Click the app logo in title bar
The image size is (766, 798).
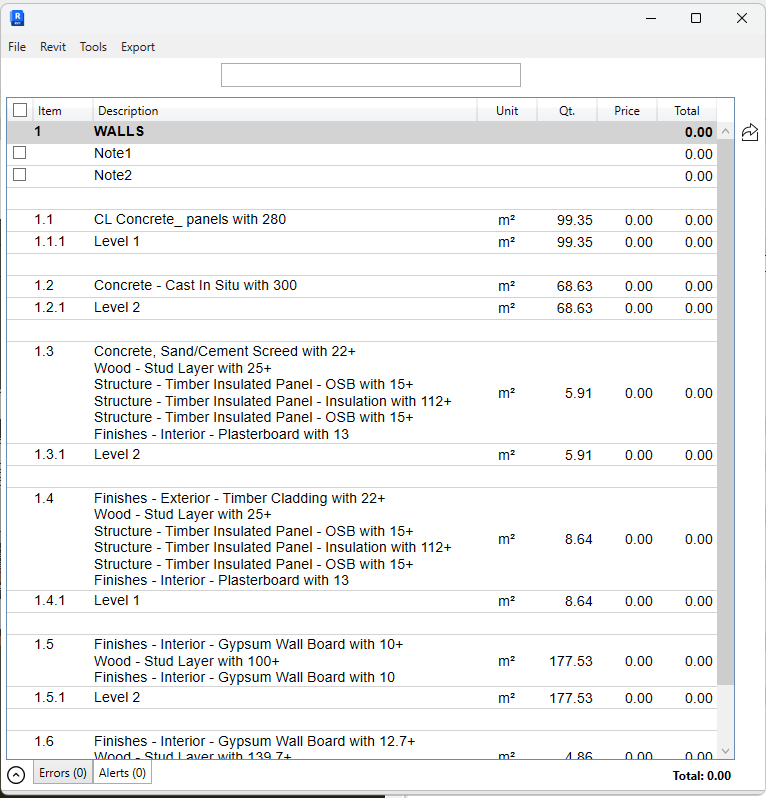click(x=17, y=18)
